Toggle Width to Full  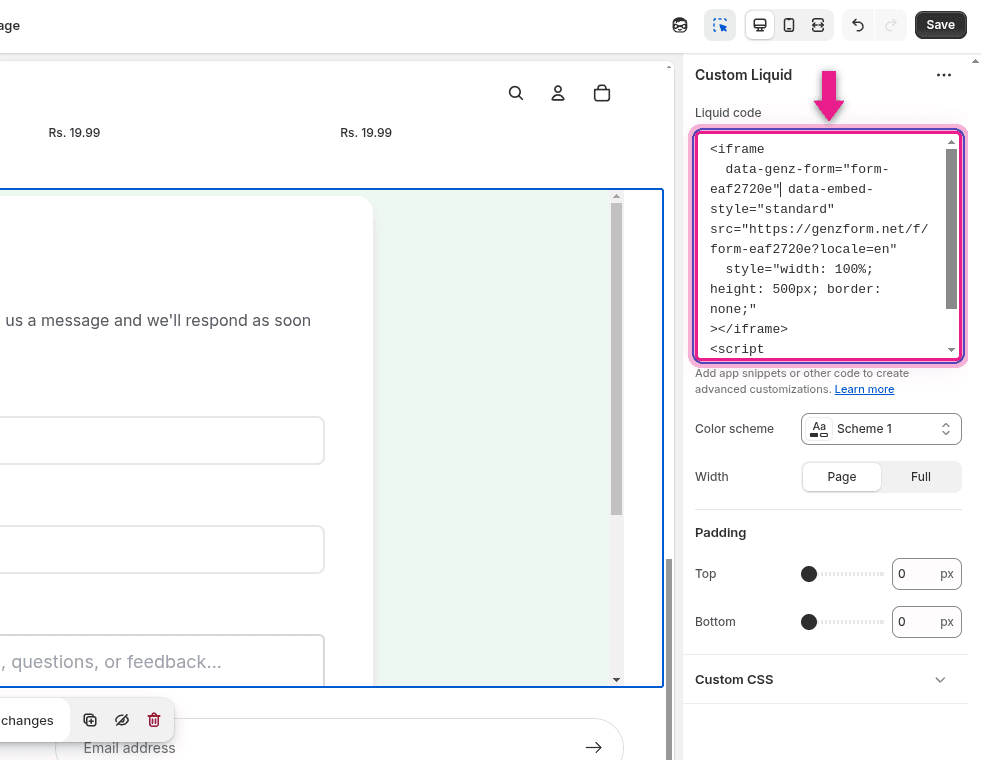[920, 477]
